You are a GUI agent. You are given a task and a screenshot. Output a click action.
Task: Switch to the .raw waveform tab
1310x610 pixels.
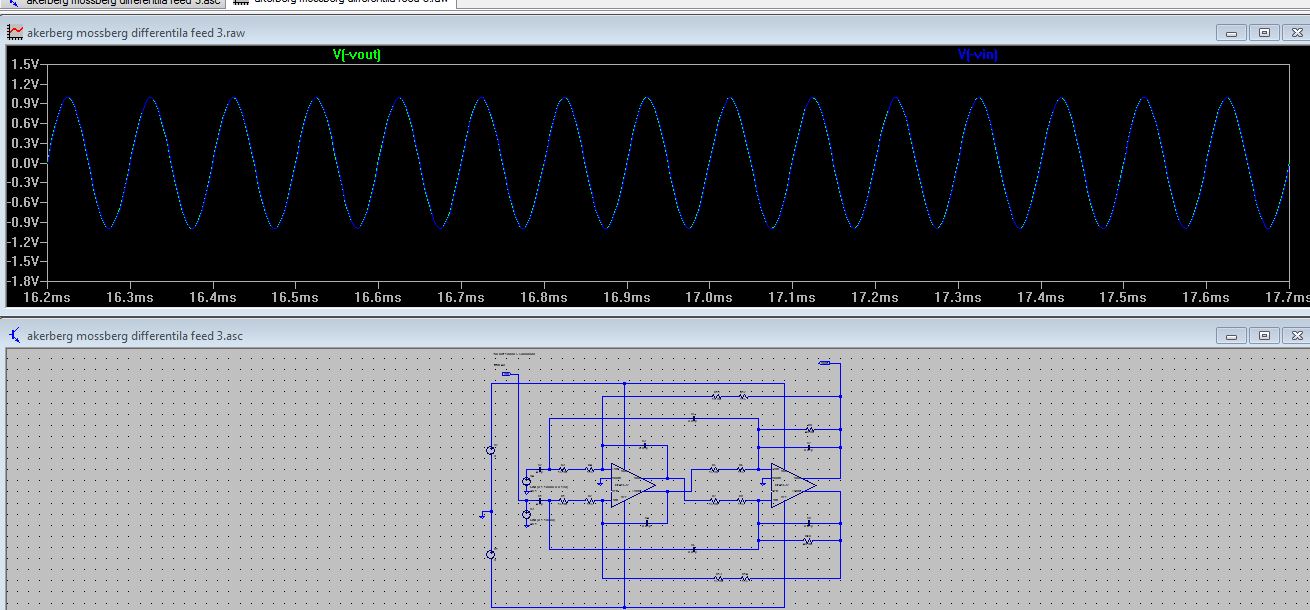click(342, 3)
